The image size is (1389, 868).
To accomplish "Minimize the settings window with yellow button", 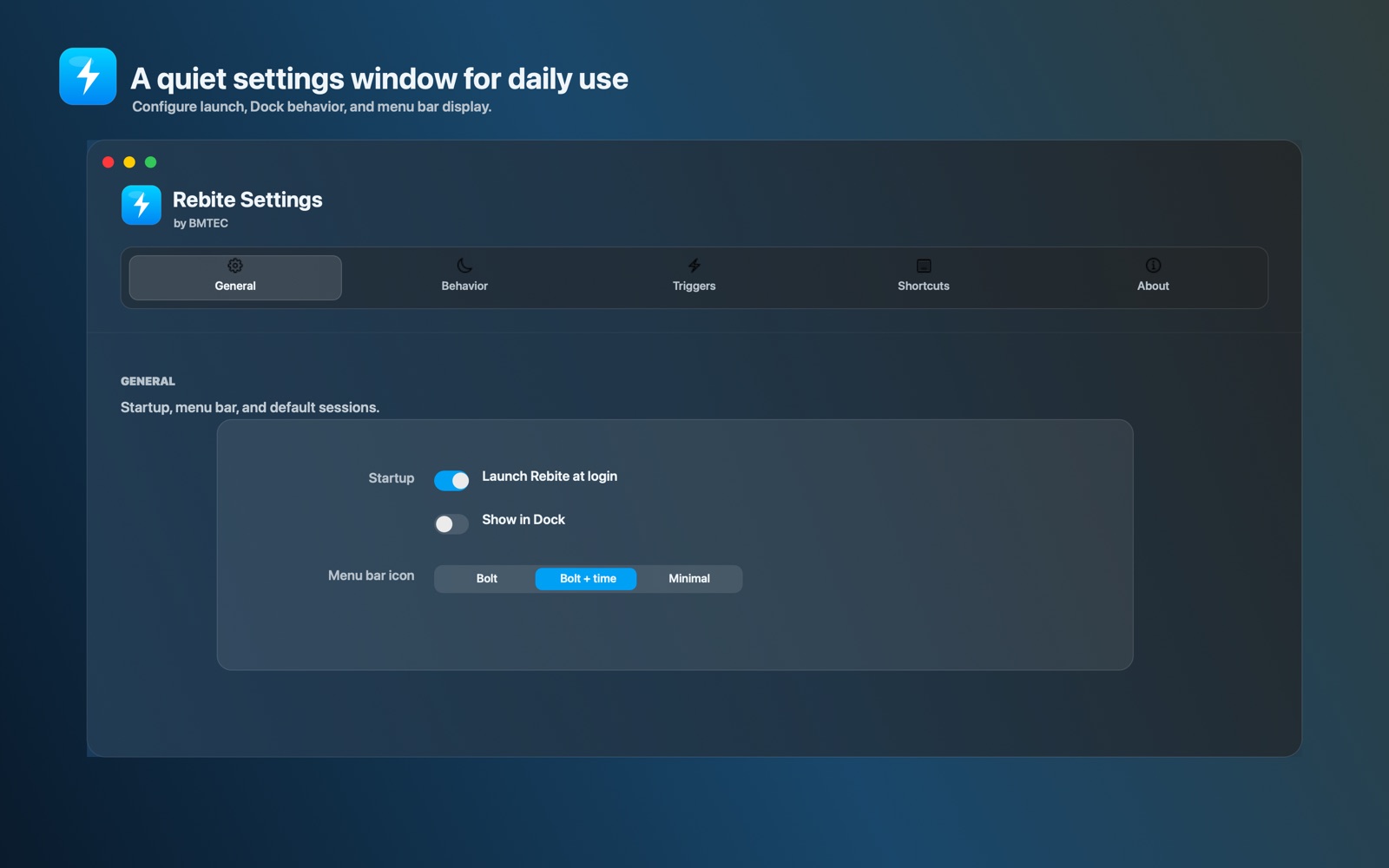I will (x=129, y=162).
